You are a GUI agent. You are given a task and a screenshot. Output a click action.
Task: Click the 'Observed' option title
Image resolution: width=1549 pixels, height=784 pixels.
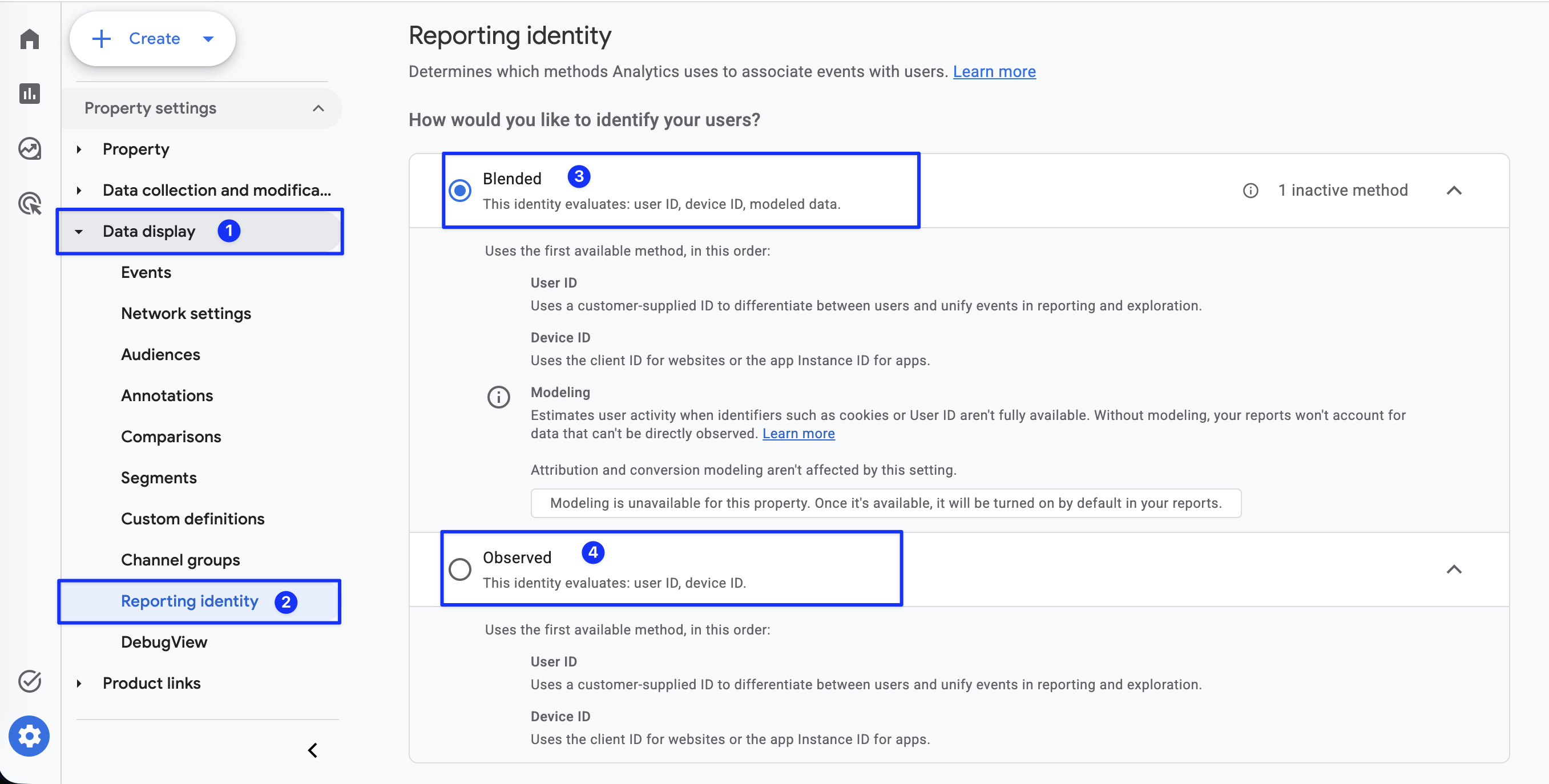pyautogui.click(x=517, y=557)
